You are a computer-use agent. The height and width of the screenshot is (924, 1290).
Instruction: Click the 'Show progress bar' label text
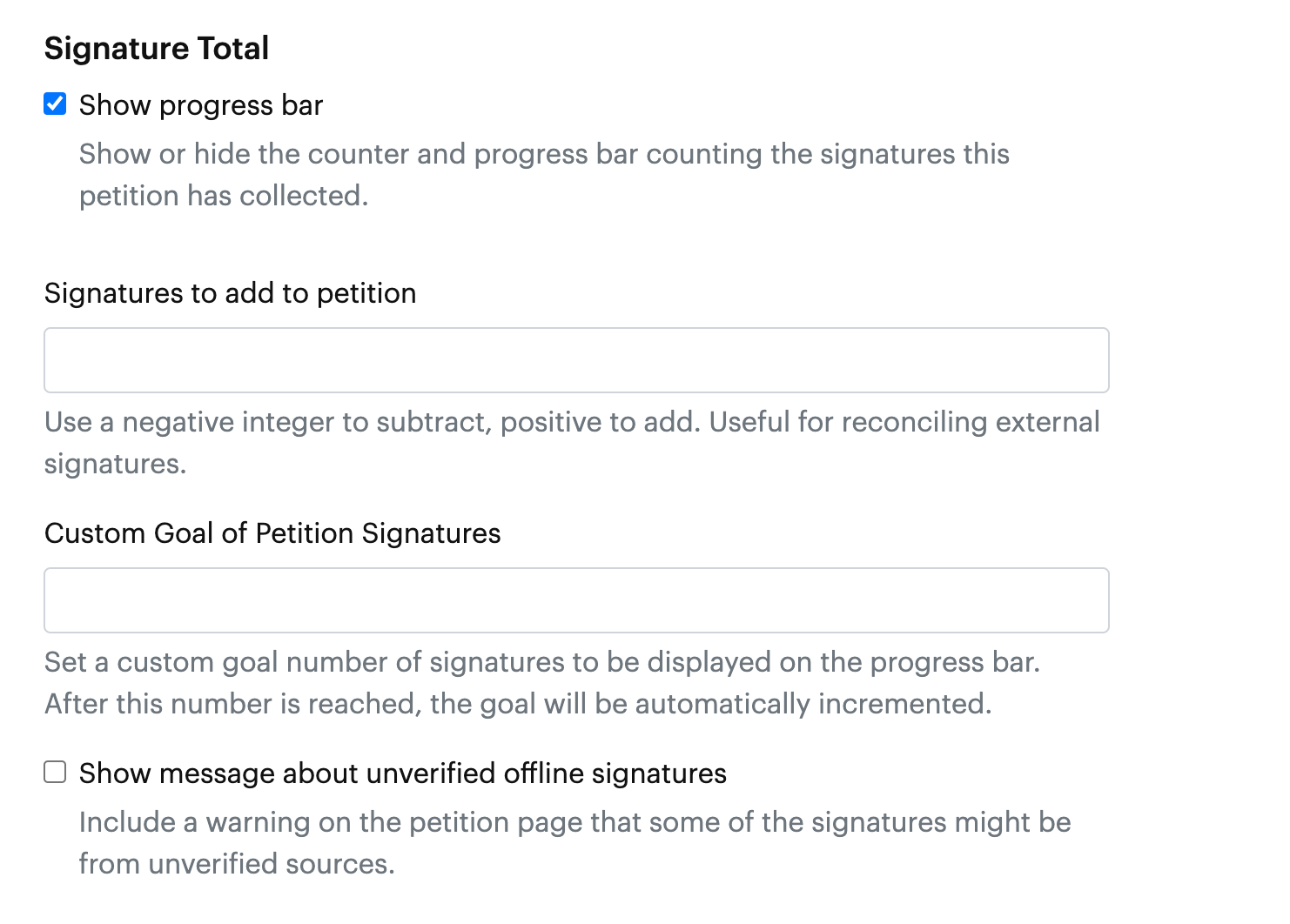tap(201, 105)
